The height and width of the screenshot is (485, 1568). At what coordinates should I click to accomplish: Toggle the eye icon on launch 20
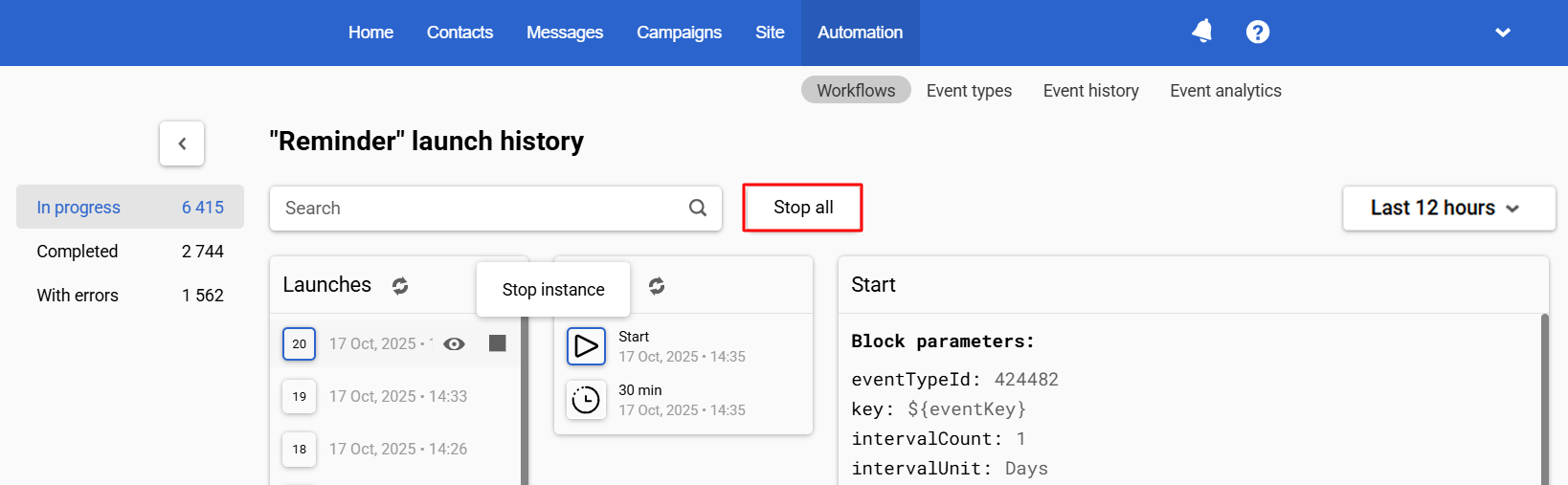[x=455, y=343]
